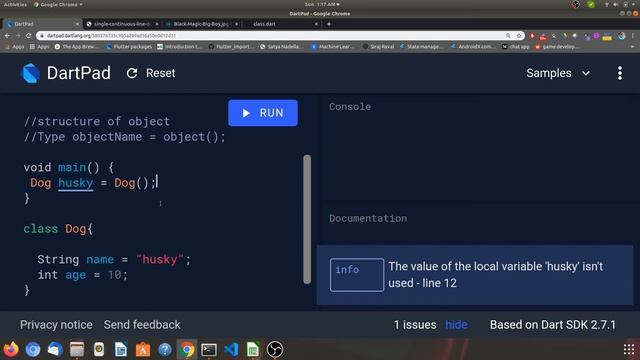This screenshot has height=360, width=640.
Task: Open Visual Studio Code from the dock
Action: (231, 349)
